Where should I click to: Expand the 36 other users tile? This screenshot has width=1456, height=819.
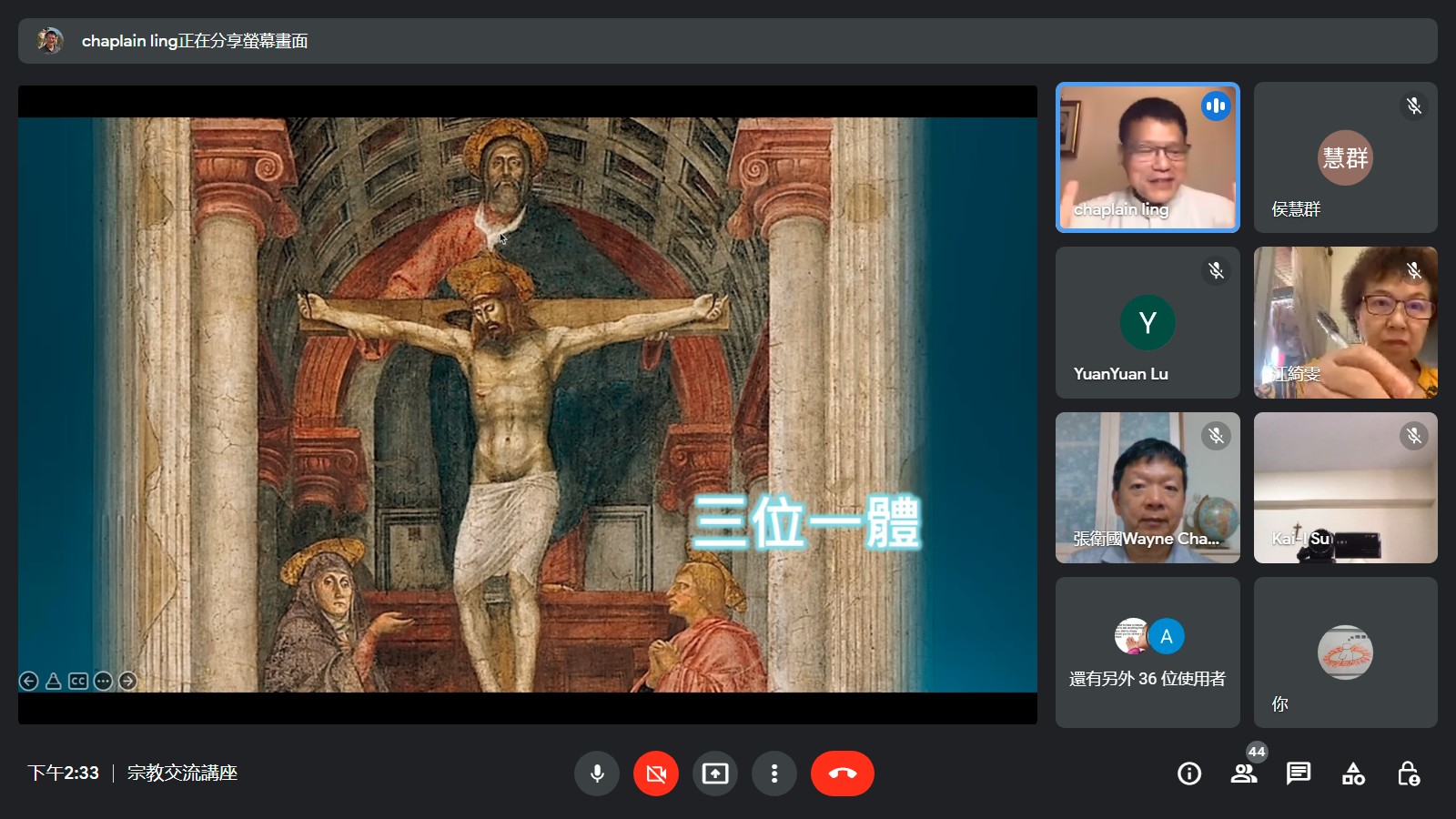click(x=1147, y=652)
